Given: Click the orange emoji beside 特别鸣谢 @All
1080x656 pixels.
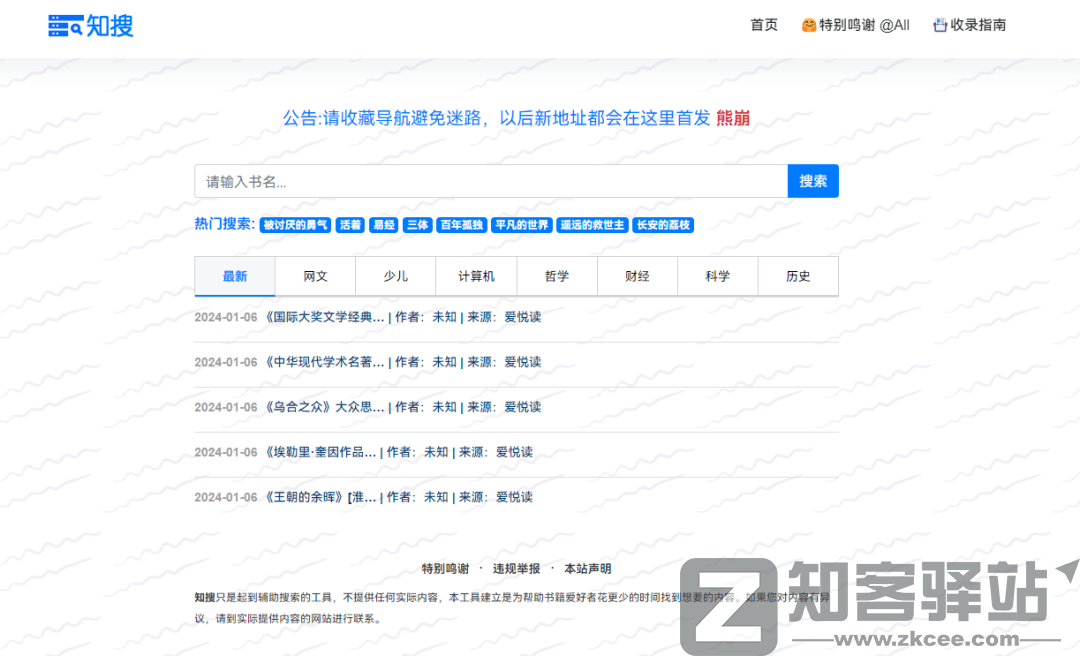Looking at the screenshot, I should (807, 25).
